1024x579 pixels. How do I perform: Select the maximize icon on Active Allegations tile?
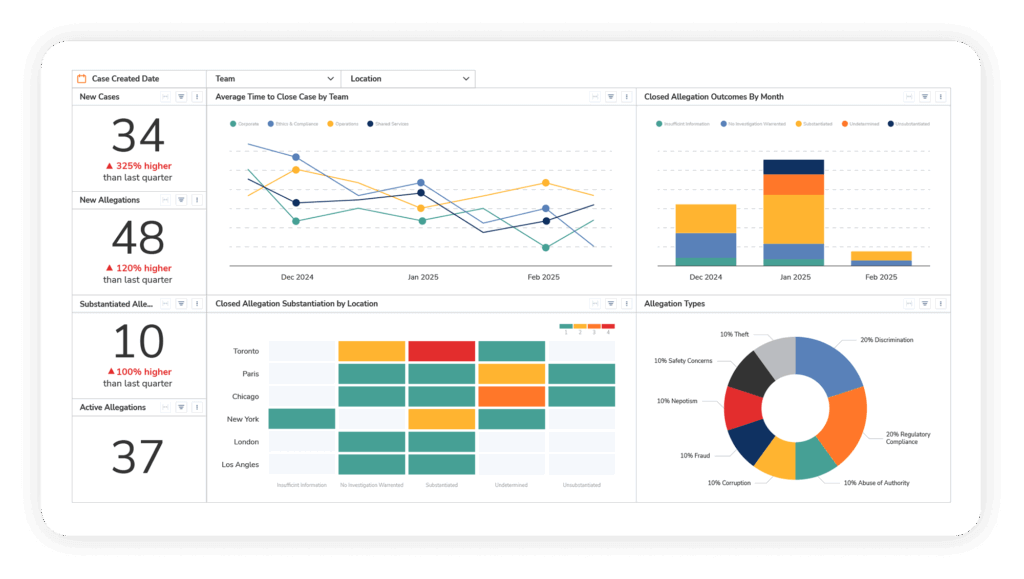165,407
